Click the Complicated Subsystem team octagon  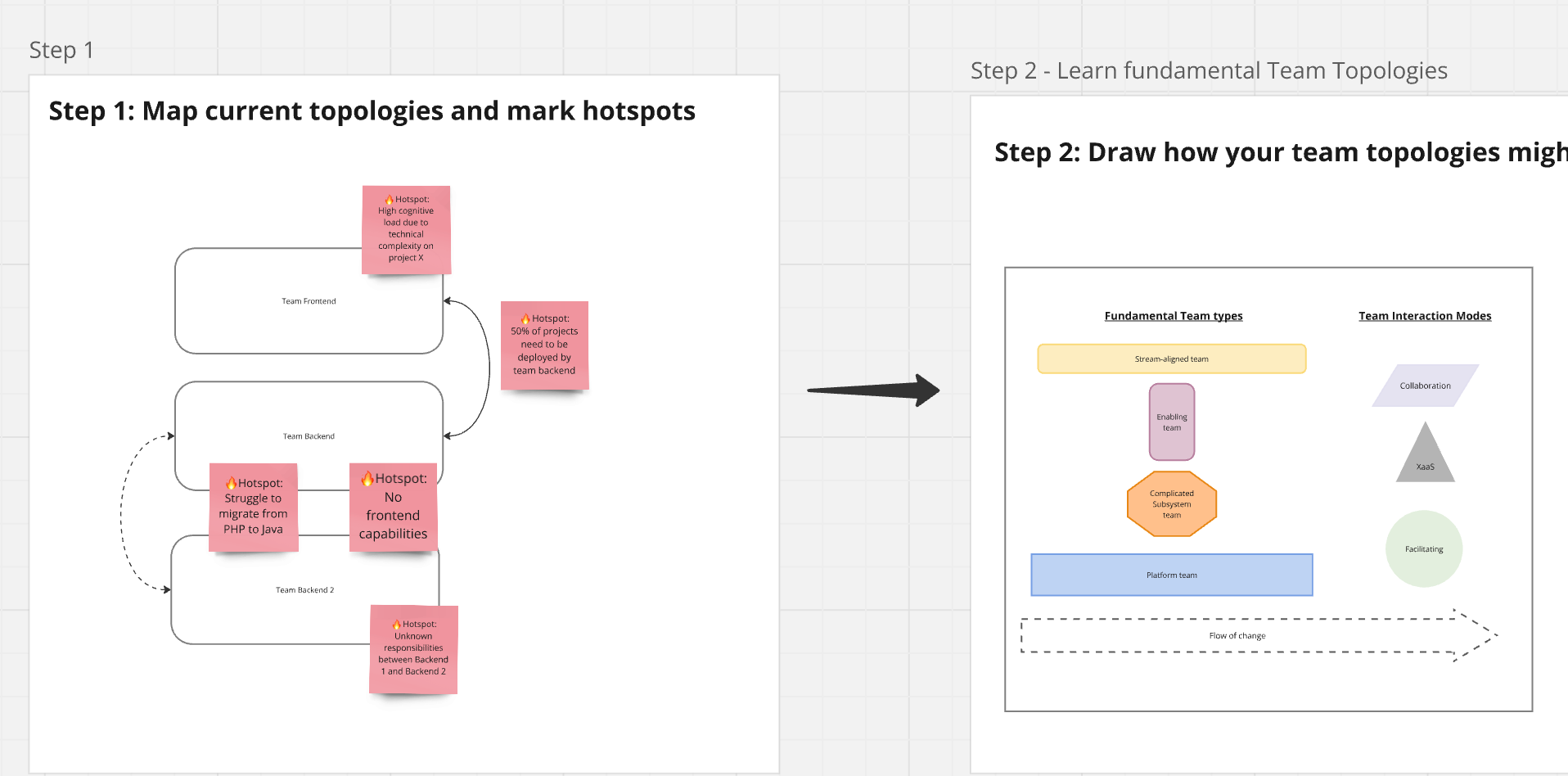[x=1172, y=504]
